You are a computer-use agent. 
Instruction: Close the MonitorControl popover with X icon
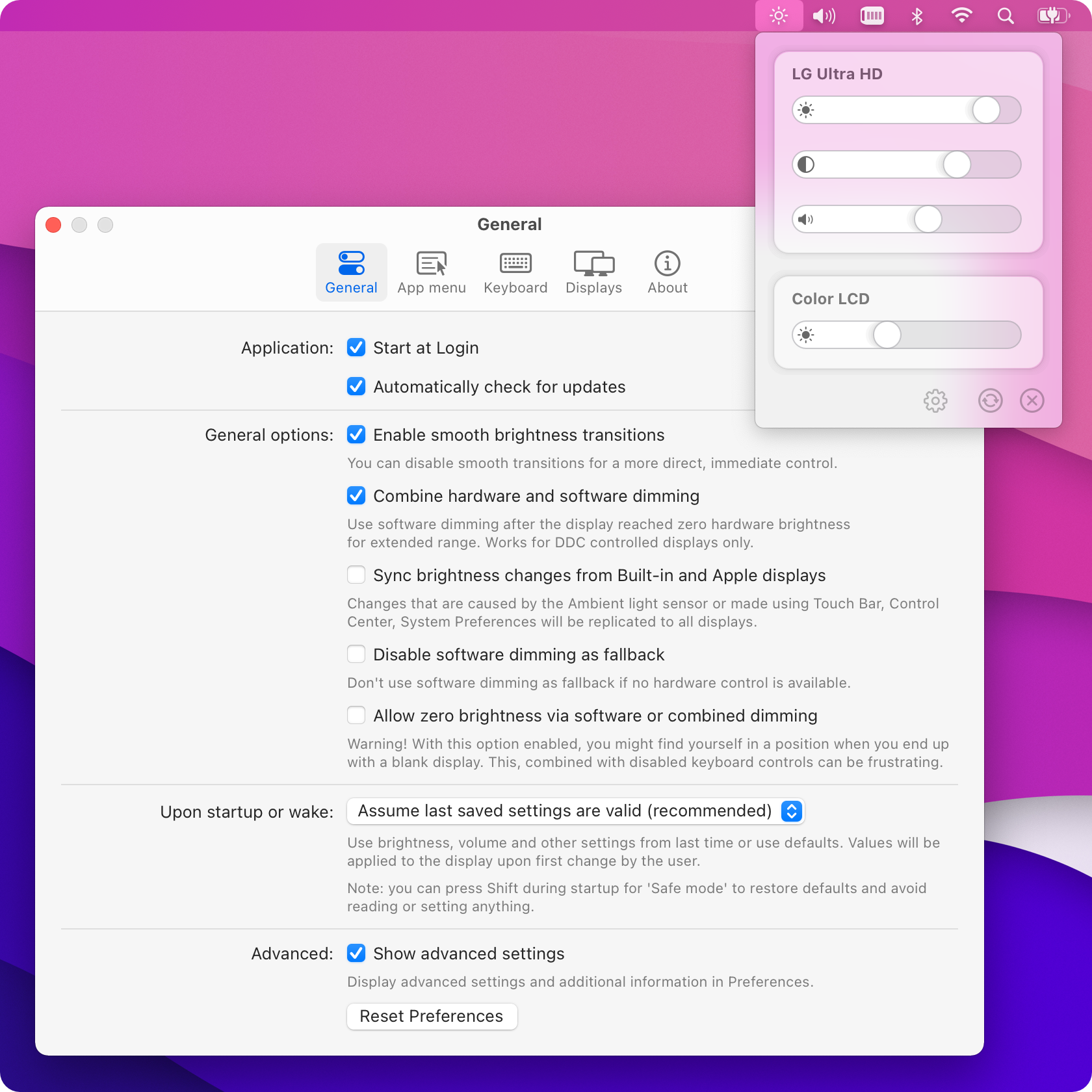[1032, 400]
